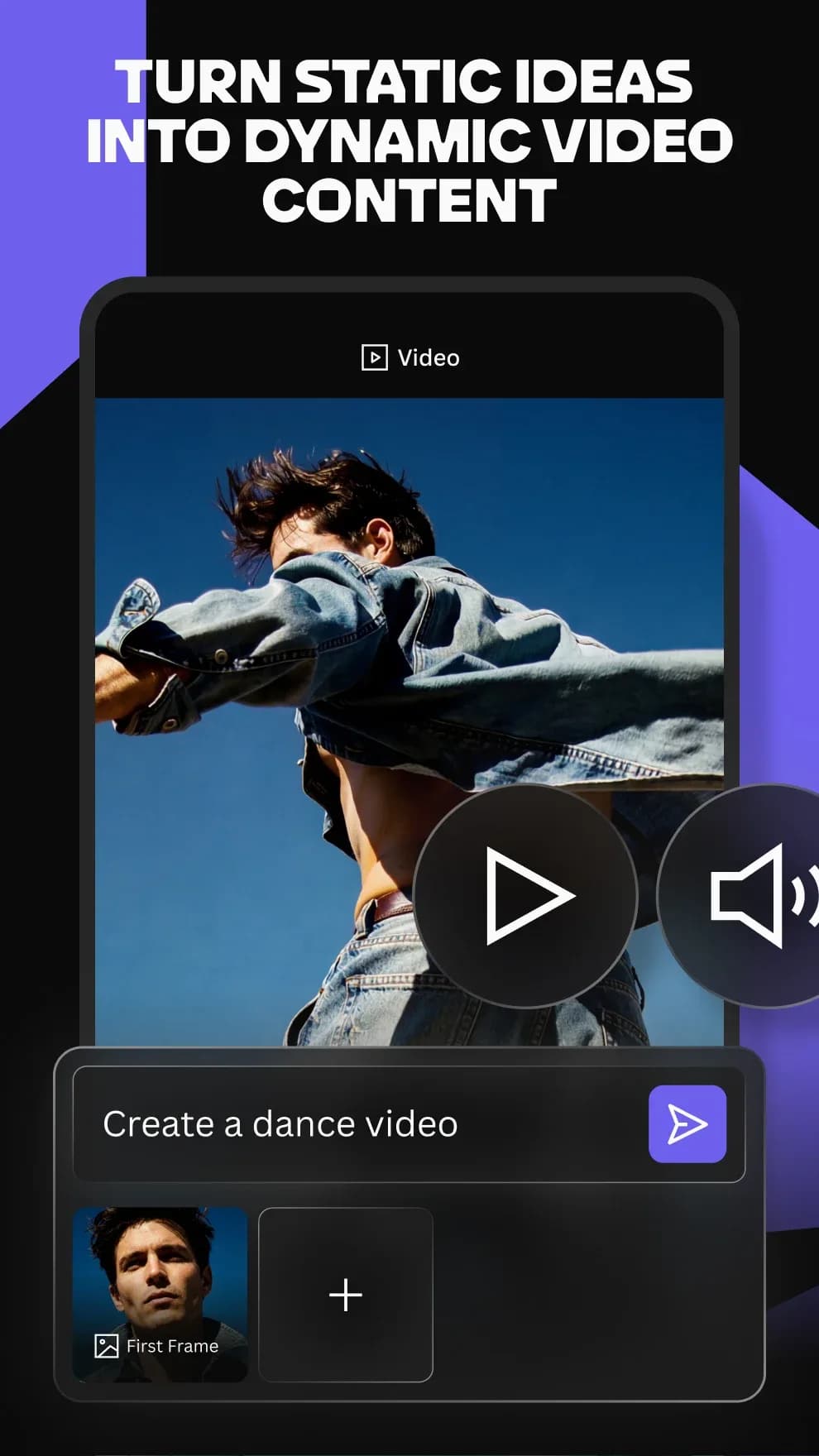819x1456 pixels.
Task: Click the video icon beside Video
Action: (375, 357)
